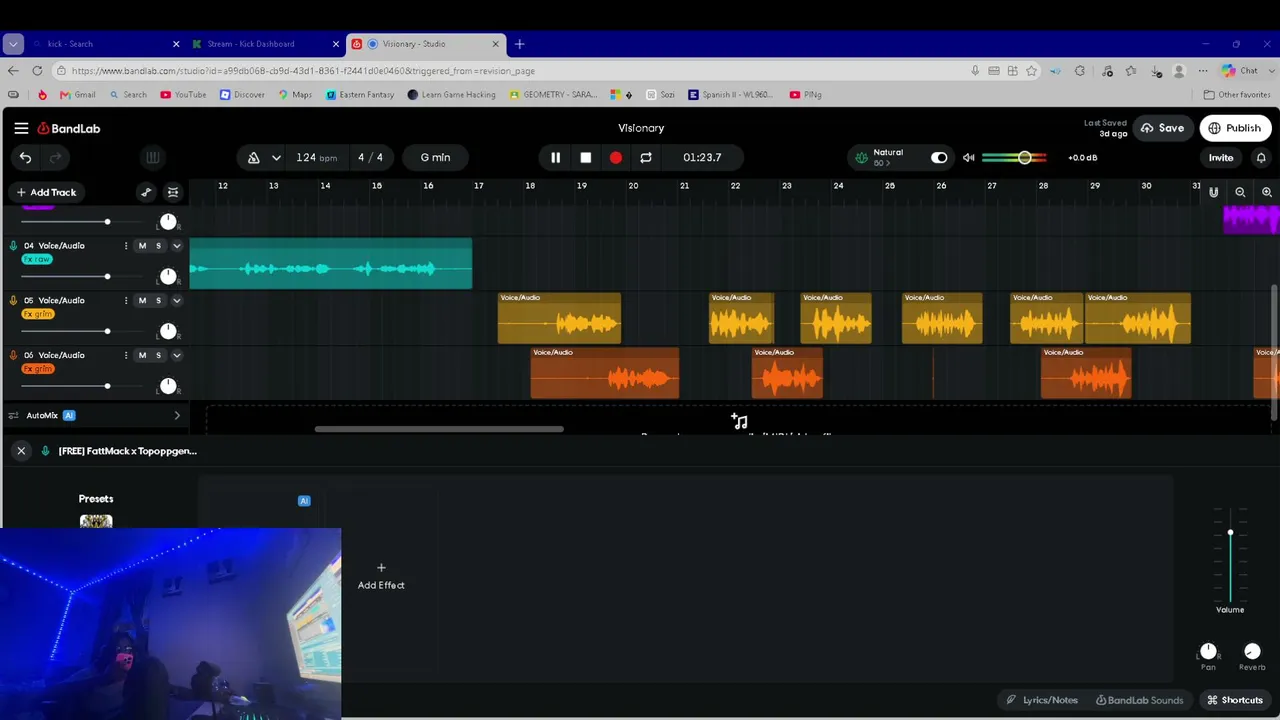Open Lyrics/Notes panel

point(1042,700)
